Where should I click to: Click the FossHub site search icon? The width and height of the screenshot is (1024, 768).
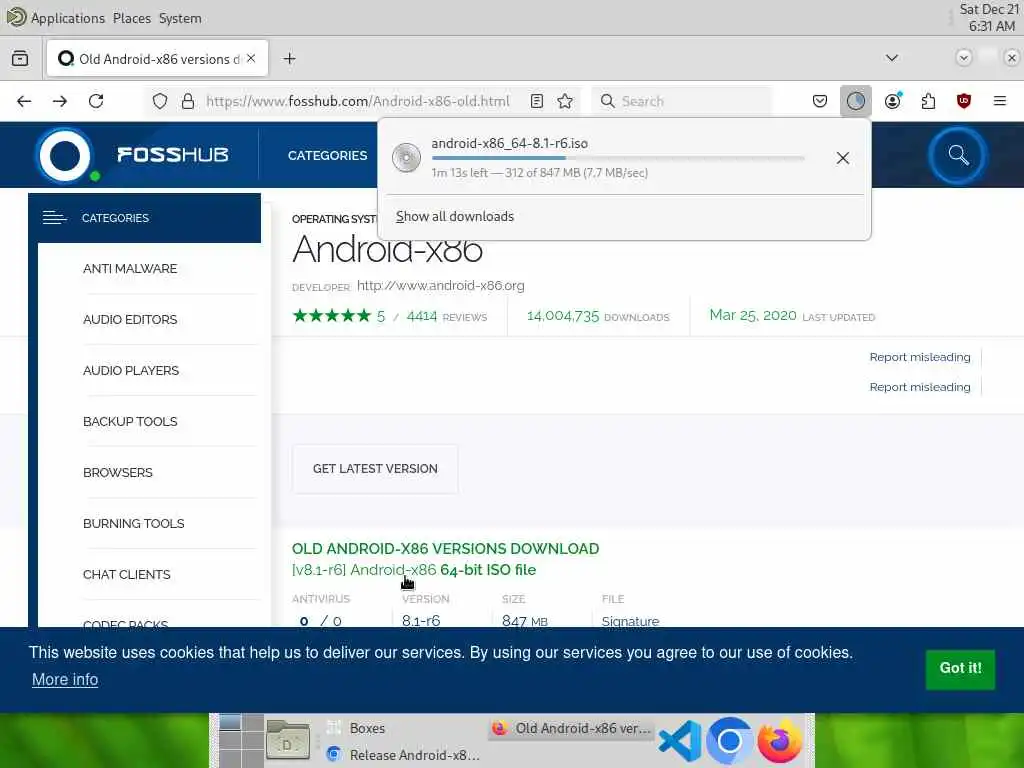[958, 155]
